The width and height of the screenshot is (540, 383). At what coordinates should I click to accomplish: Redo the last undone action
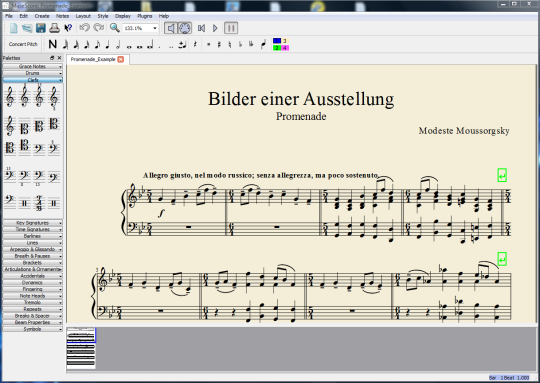99,28
